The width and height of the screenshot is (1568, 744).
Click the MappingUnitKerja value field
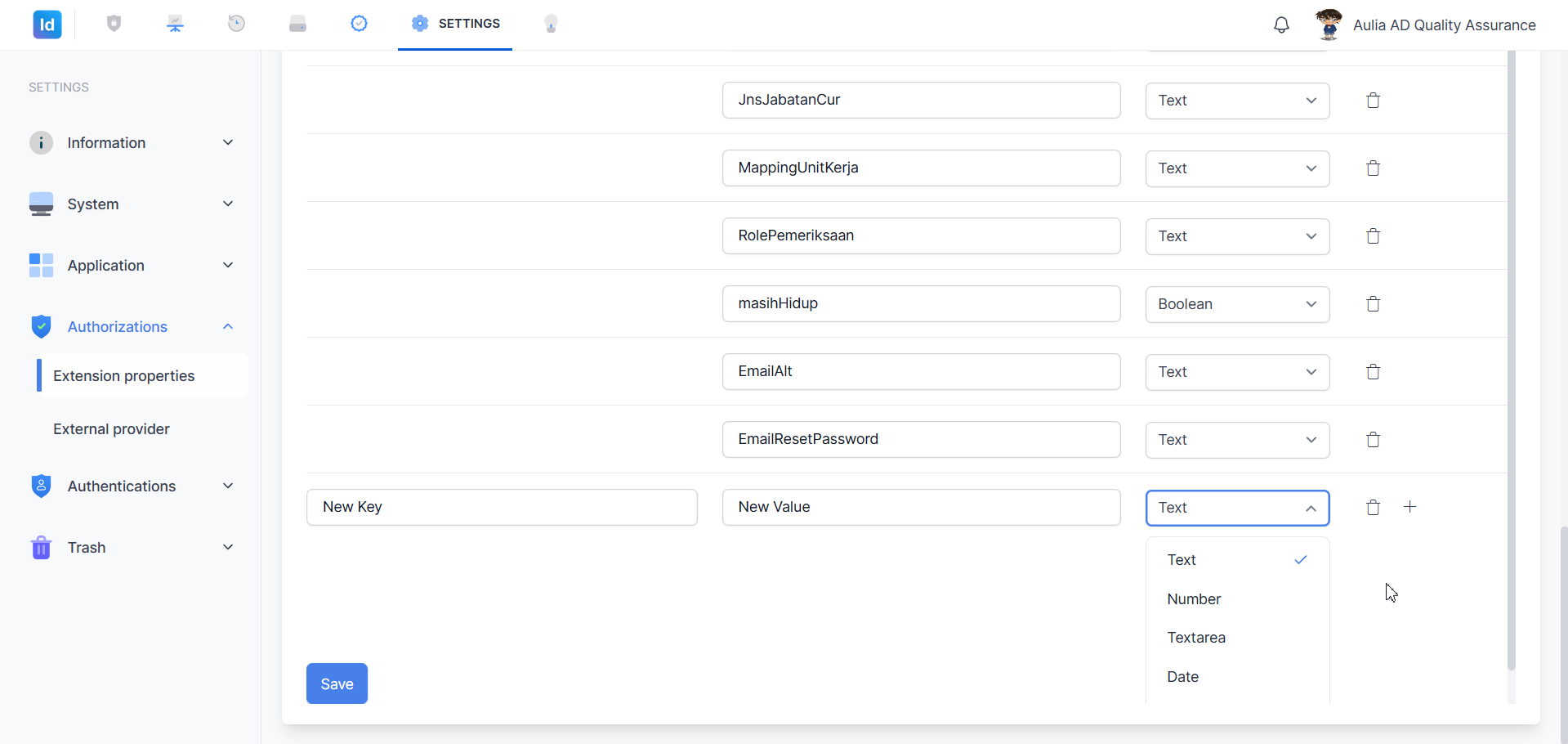click(x=921, y=168)
